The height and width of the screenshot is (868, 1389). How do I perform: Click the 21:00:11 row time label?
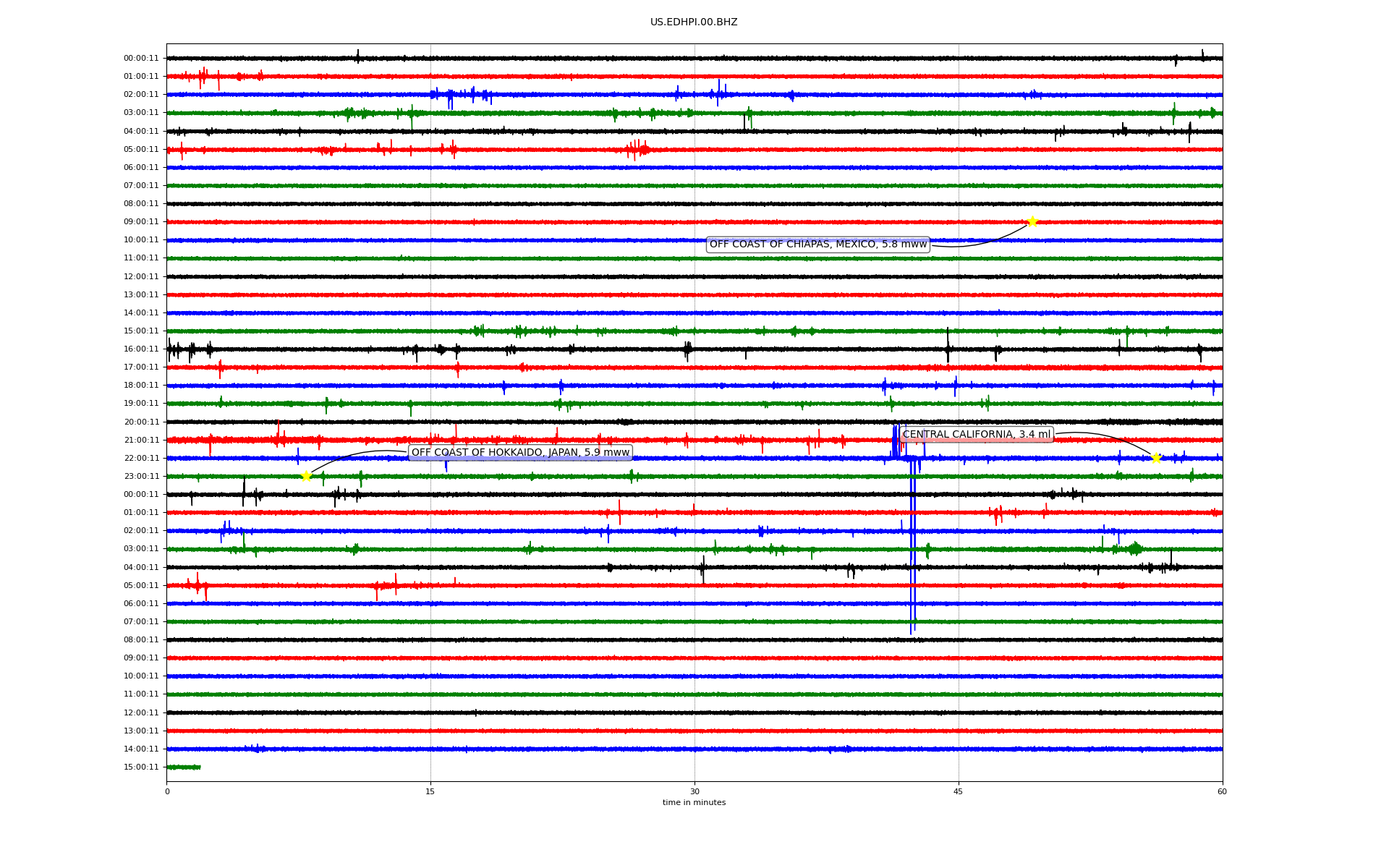click(141, 440)
